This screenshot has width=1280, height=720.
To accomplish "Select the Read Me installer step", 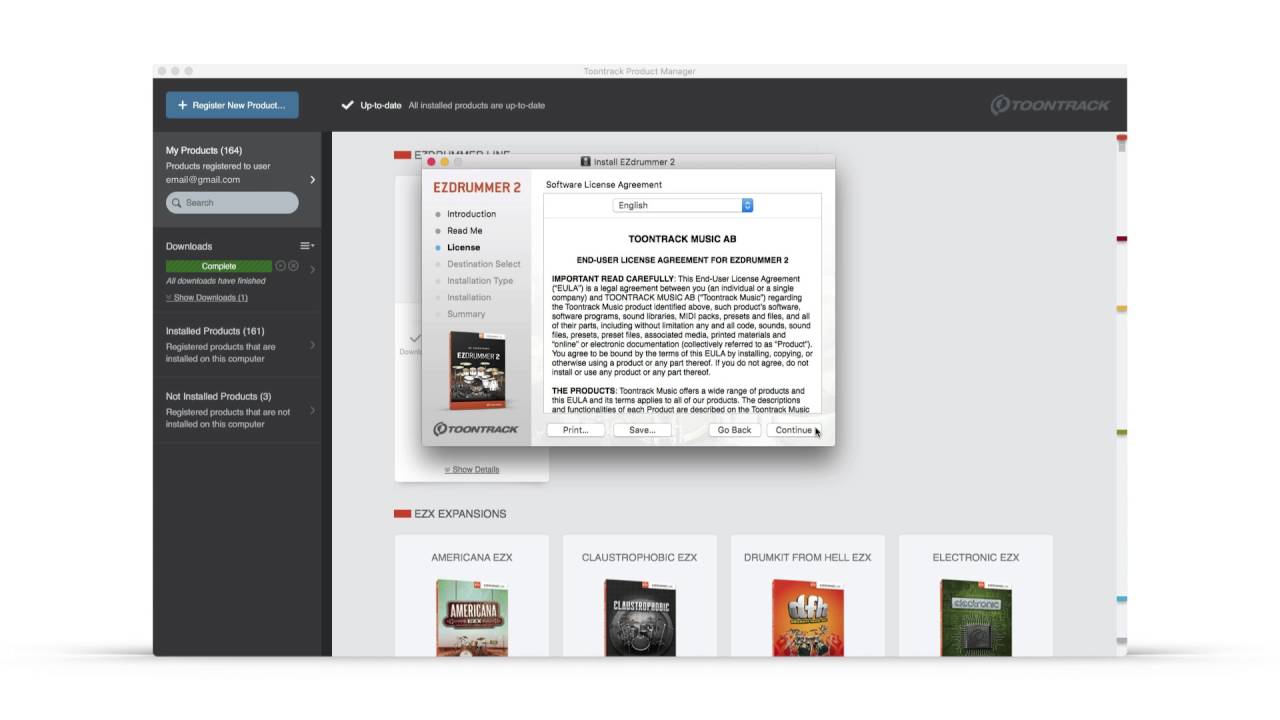I will click(464, 231).
